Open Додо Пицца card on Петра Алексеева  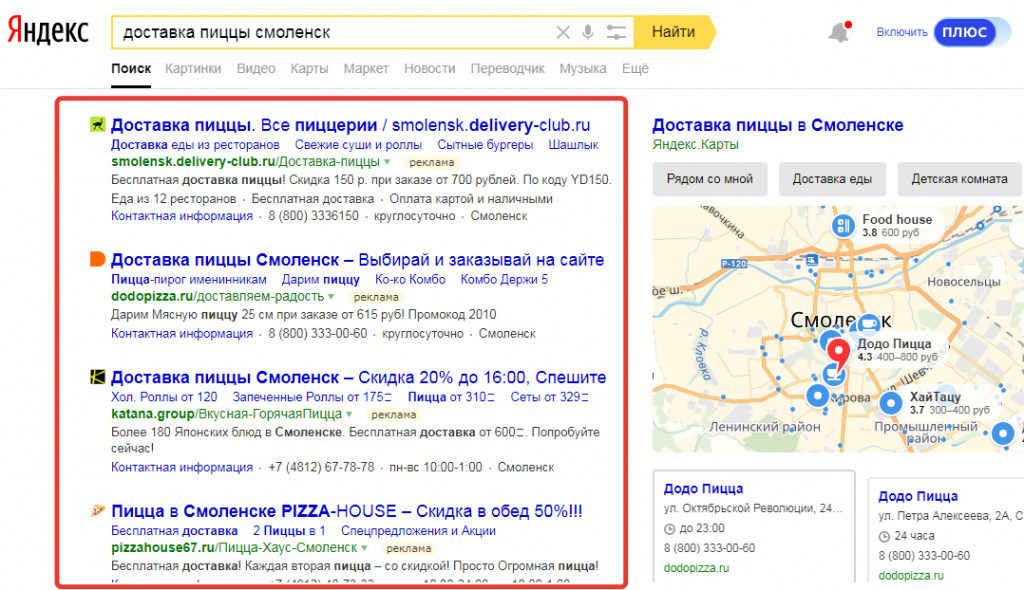[947, 531]
